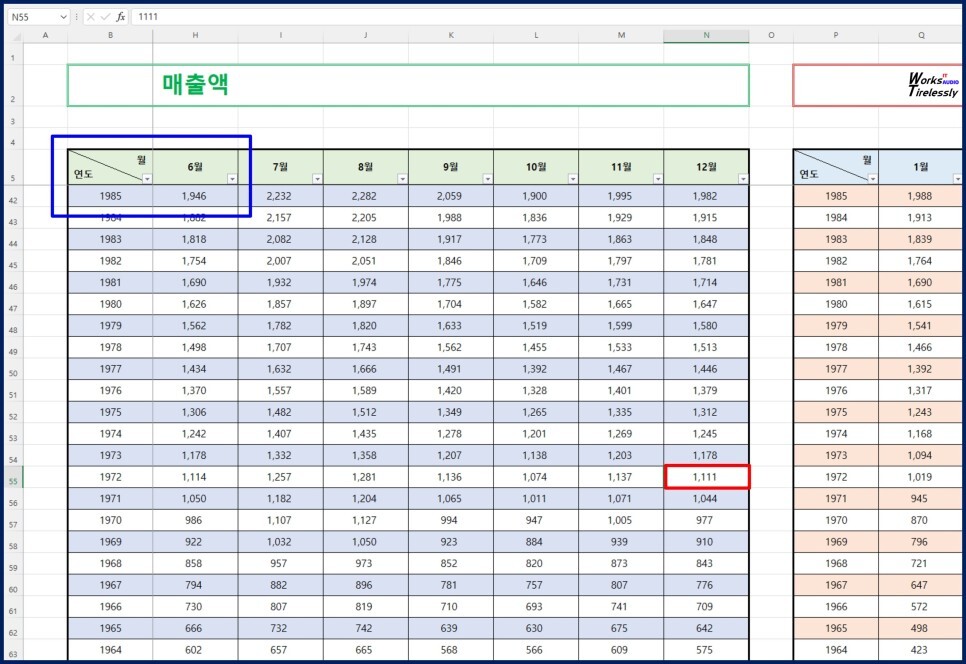This screenshot has height=664, width=966.
Task: Open the 8월 column filter dropdown
Action: coord(402,179)
